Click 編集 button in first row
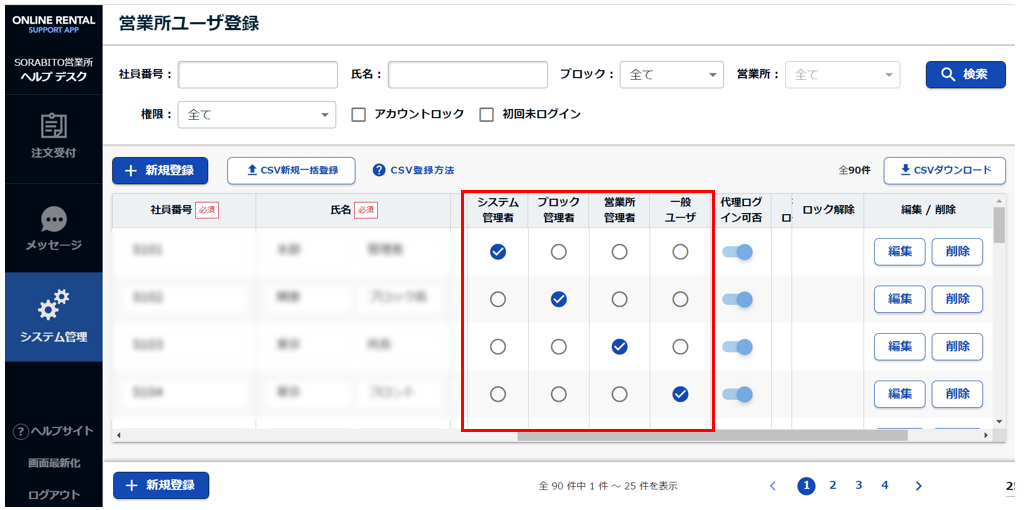Image resolution: width=1027 pixels, height=510 pixels. pos(899,253)
